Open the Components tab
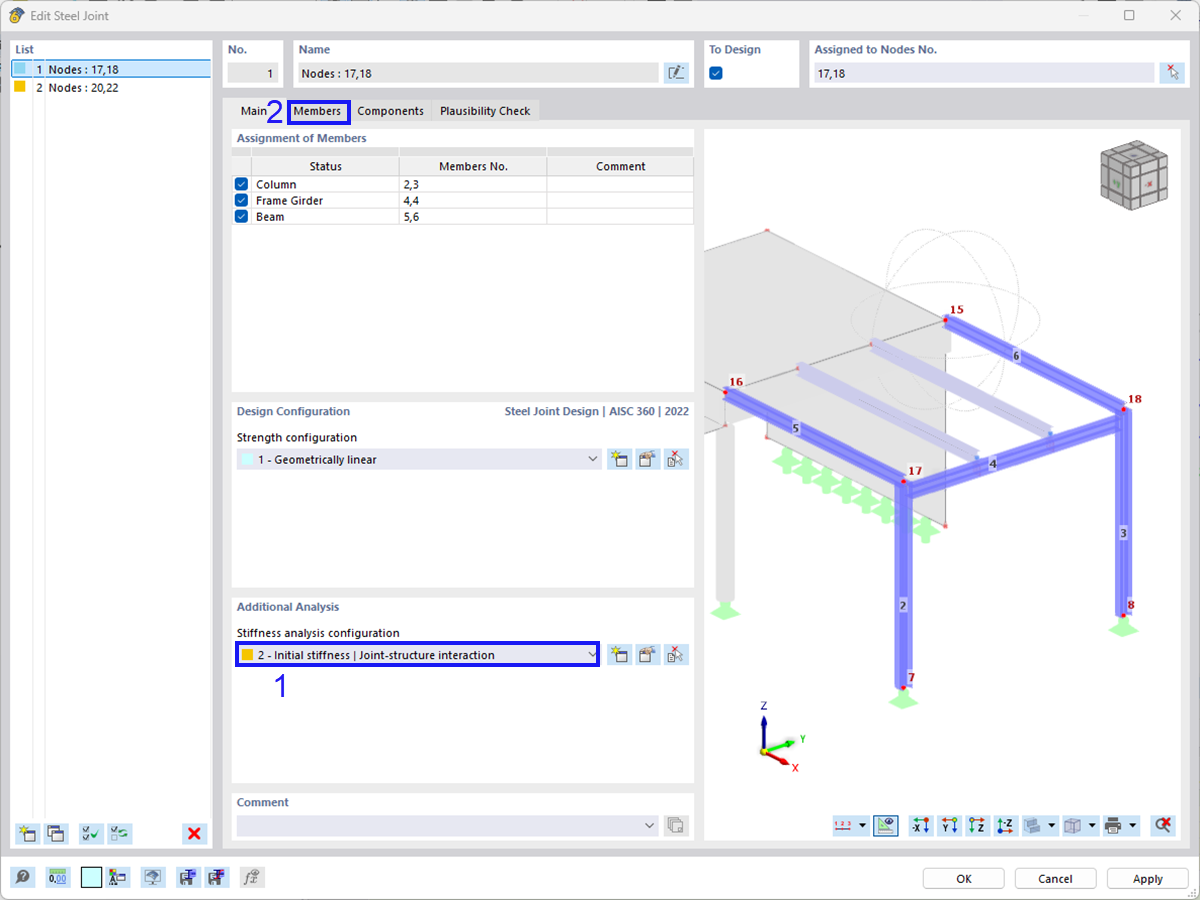Image resolution: width=1200 pixels, height=900 pixels. coord(390,111)
